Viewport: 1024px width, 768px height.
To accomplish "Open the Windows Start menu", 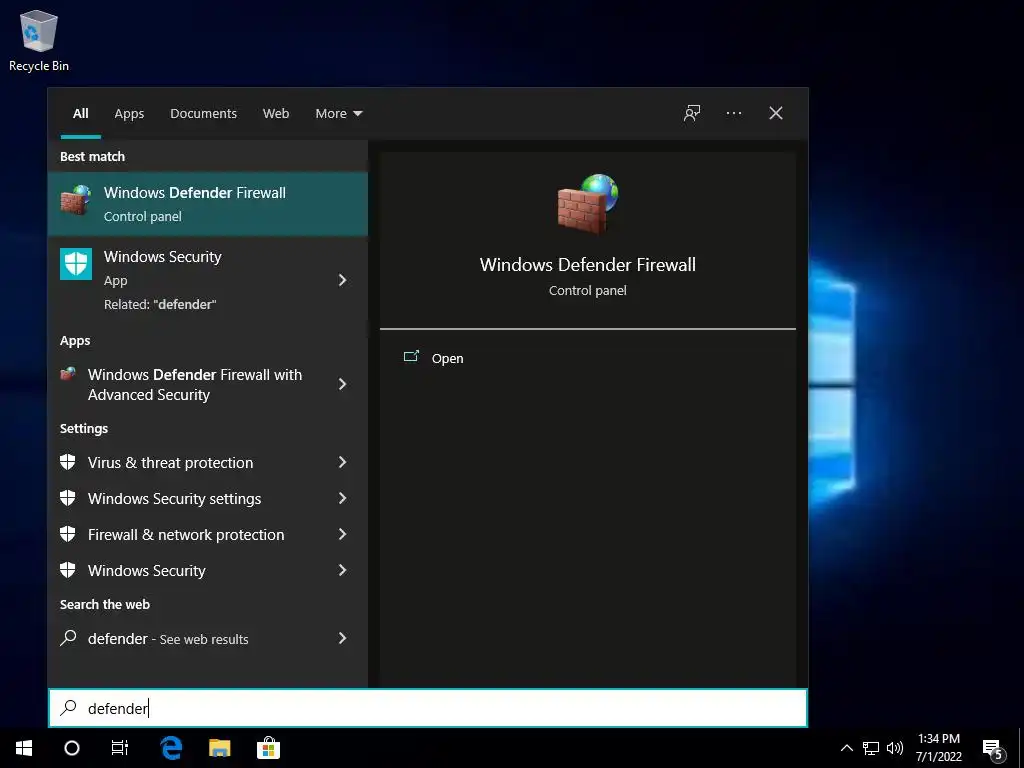I will [24, 748].
